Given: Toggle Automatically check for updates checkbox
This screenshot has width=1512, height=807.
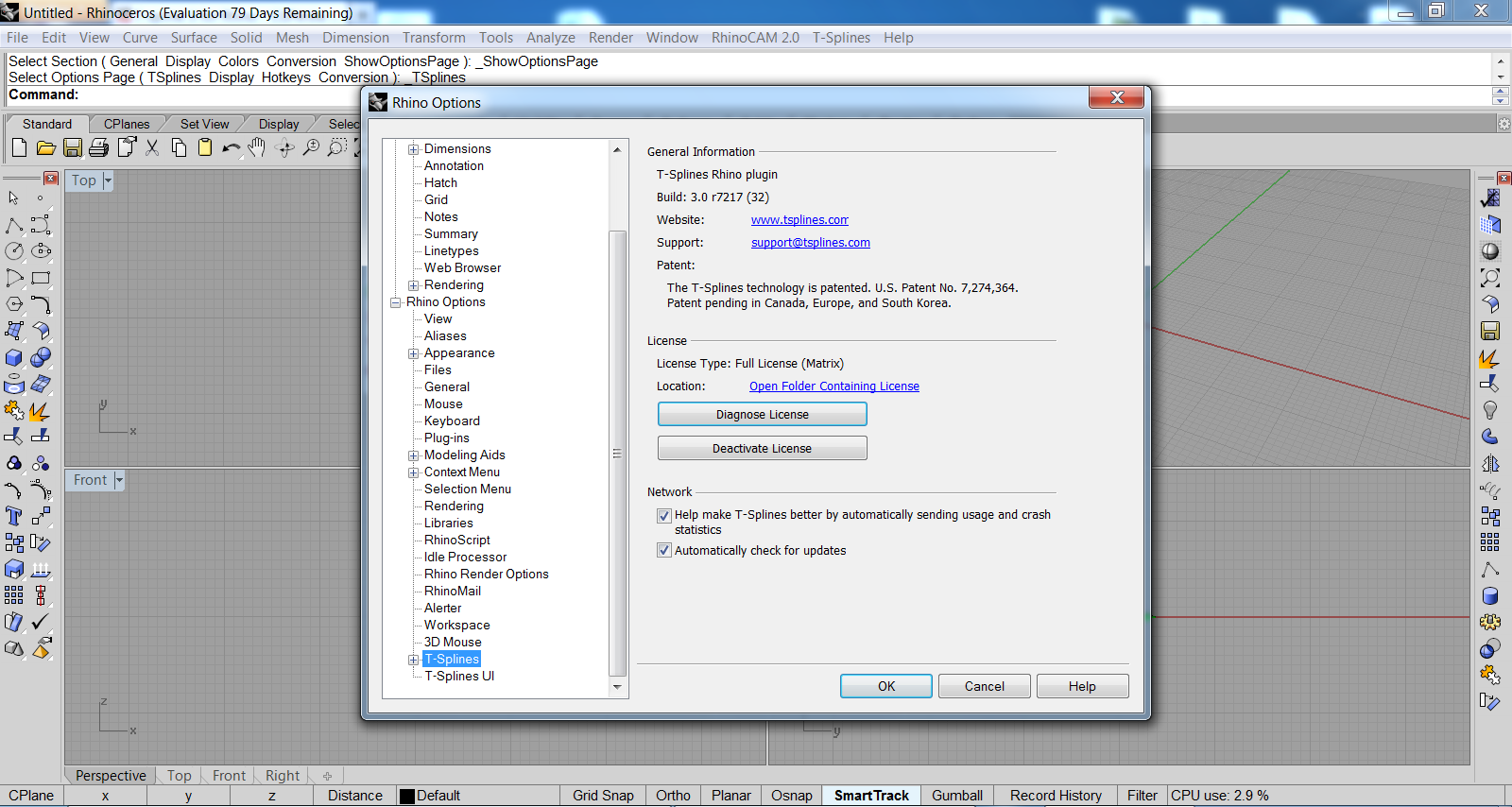Looking at the screenshot, I should pyautogui.click(x=664, y=550).
